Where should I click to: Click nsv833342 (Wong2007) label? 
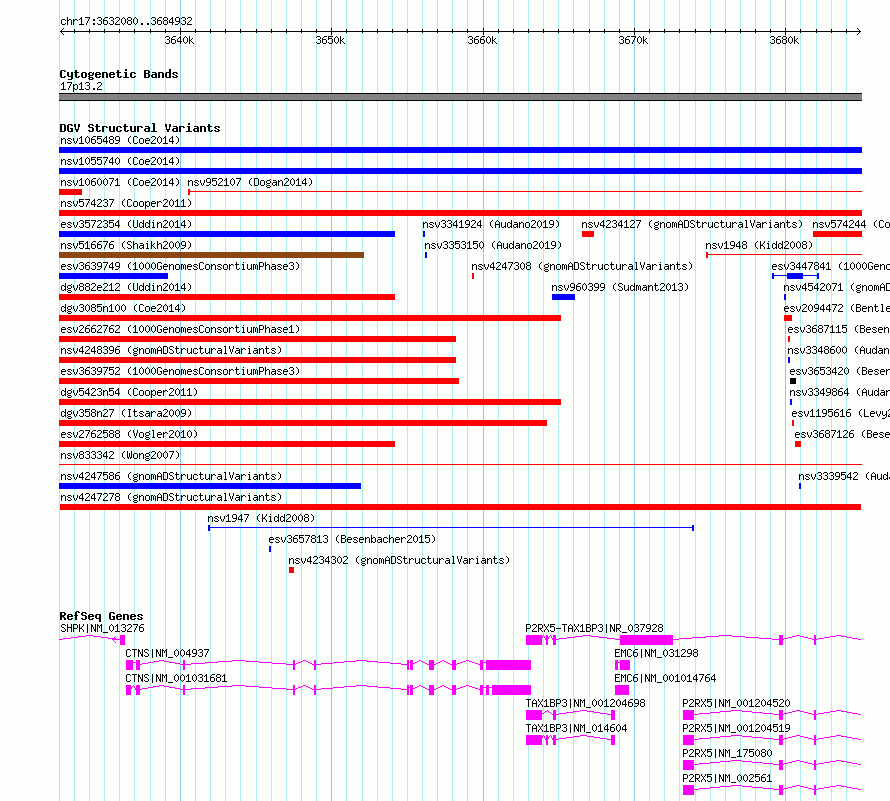120,455
